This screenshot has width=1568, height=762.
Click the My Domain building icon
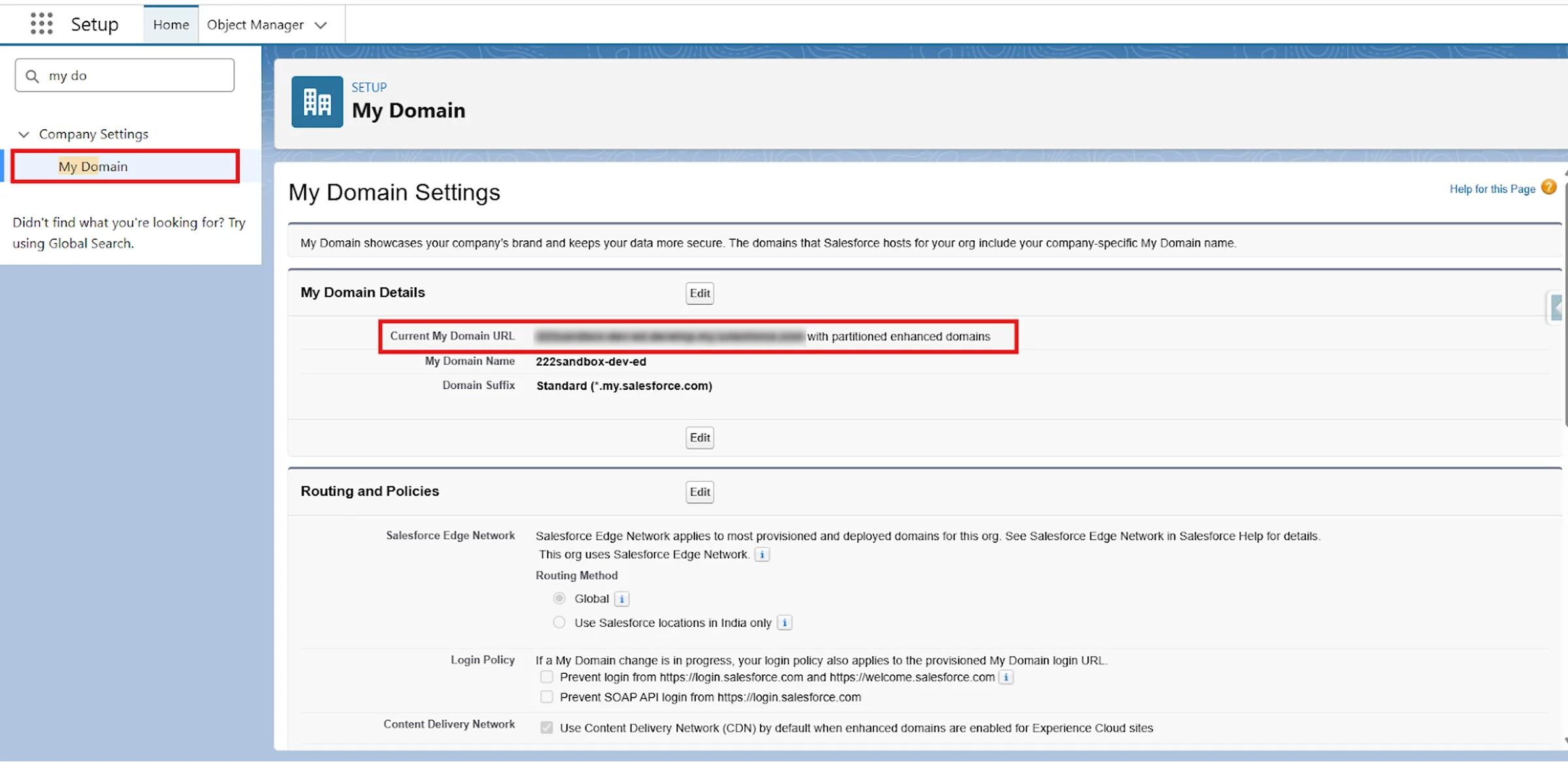(x=317, y=102)
